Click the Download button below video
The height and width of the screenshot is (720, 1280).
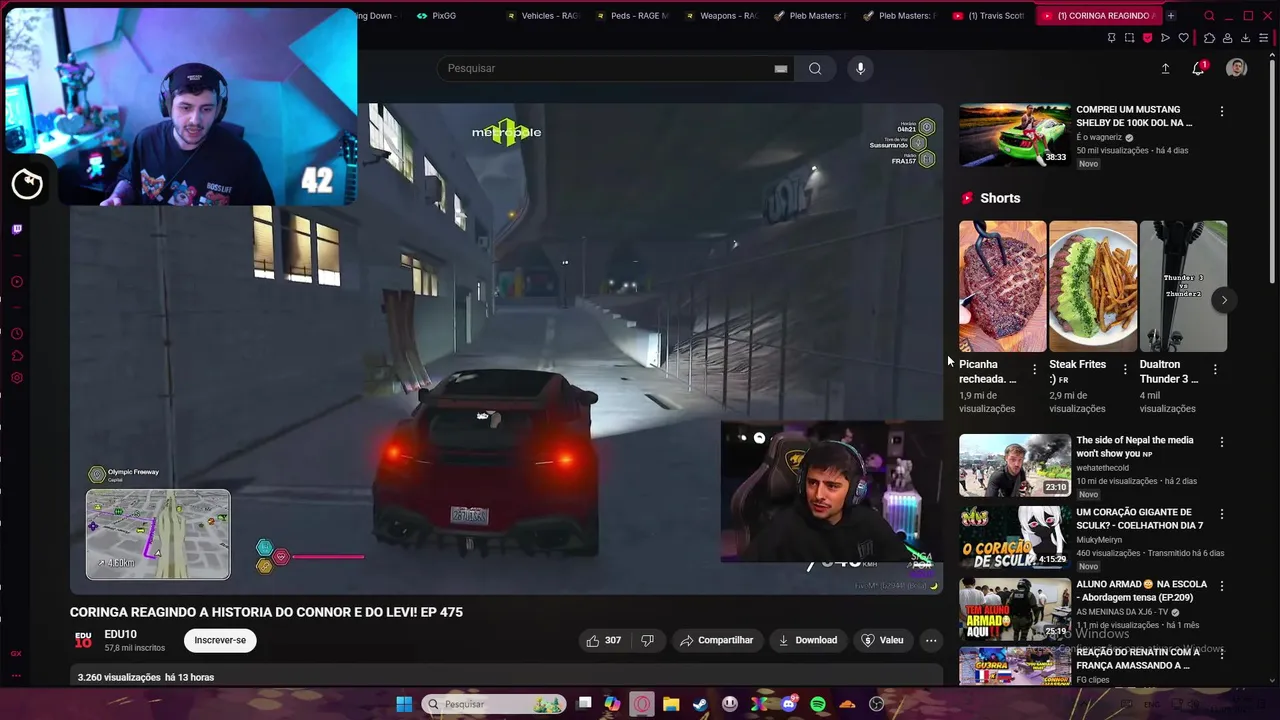(x=808, y=640)
